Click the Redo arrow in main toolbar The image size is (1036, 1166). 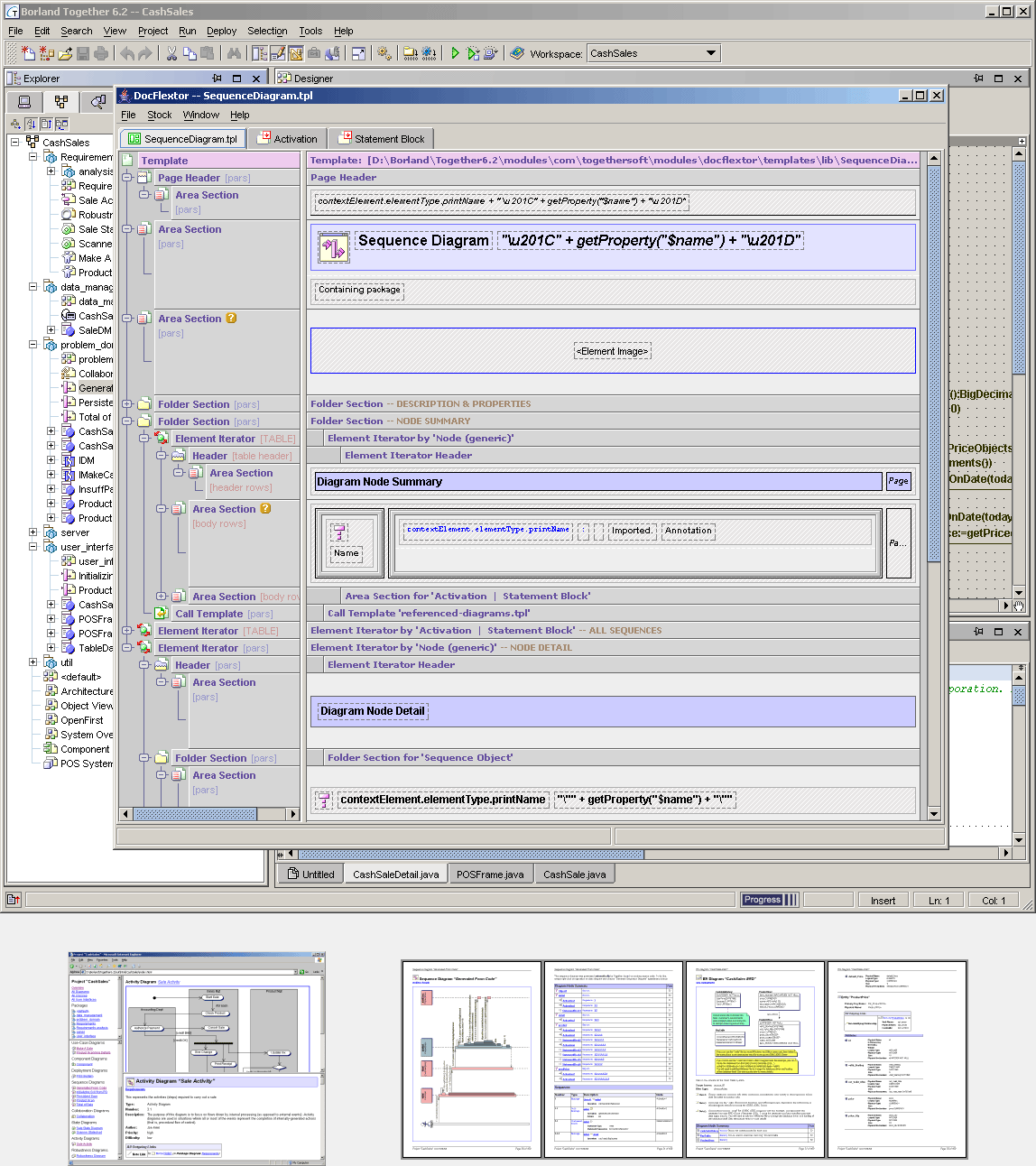[144, 53]
